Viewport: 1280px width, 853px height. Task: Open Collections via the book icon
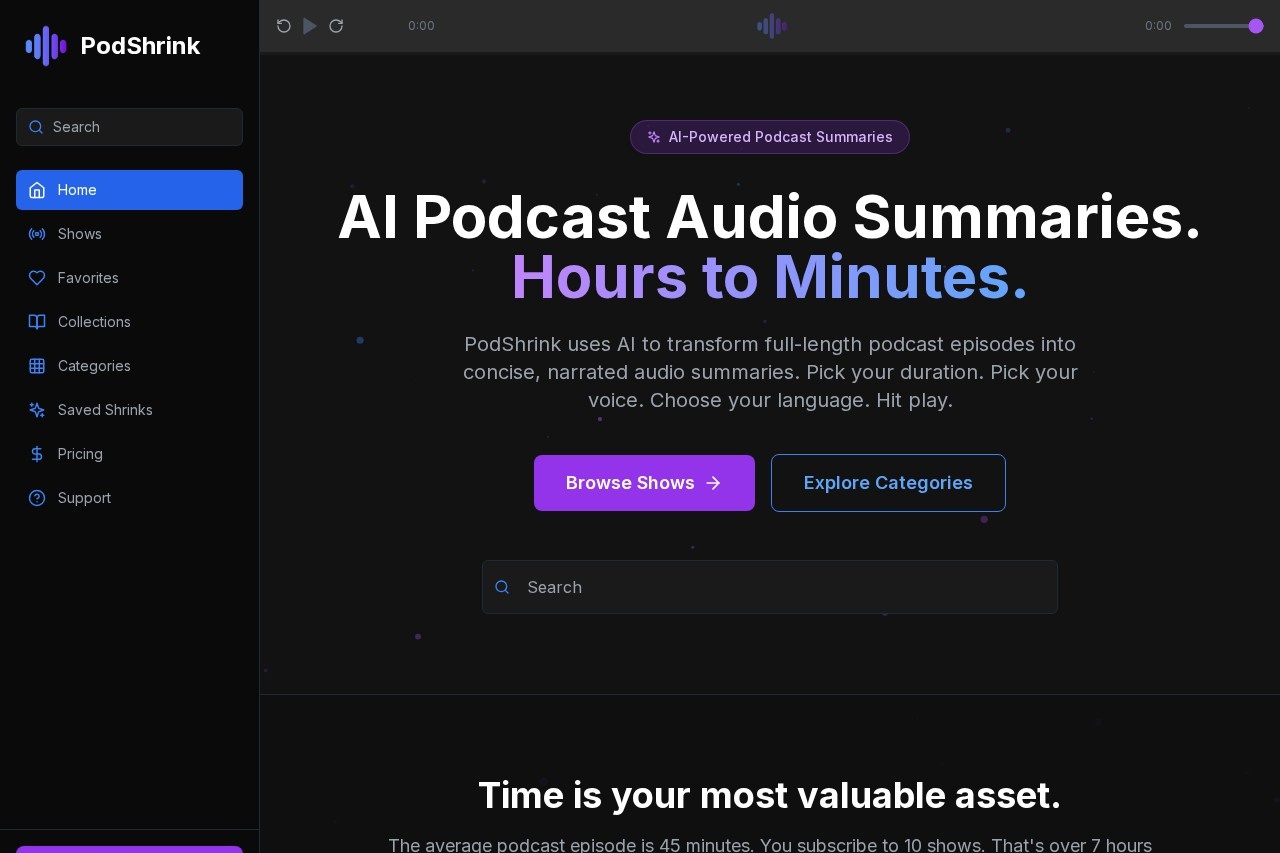click(37, 322)
